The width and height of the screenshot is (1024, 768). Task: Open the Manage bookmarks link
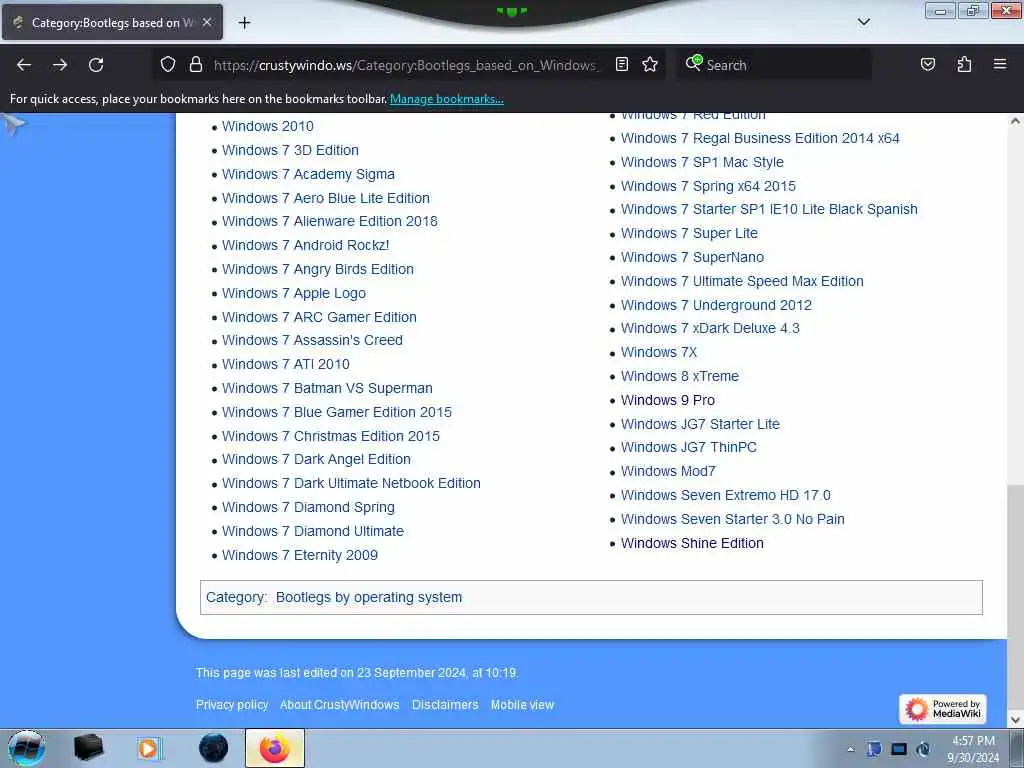(x=447, y=99)
